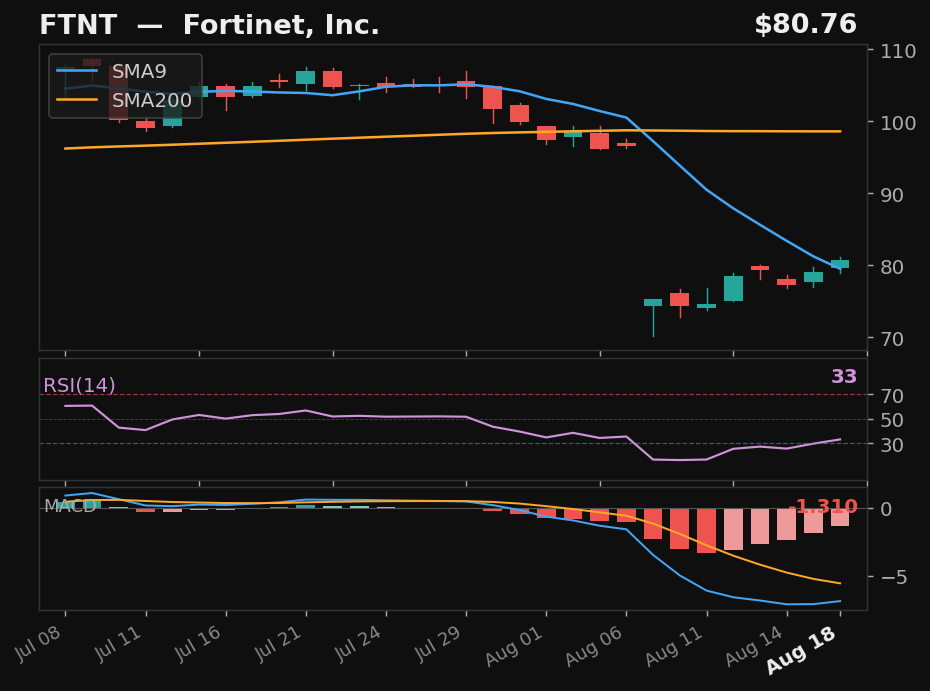
Task: Click the RSI axis 50 label
Action: click(x=892, y=420)
